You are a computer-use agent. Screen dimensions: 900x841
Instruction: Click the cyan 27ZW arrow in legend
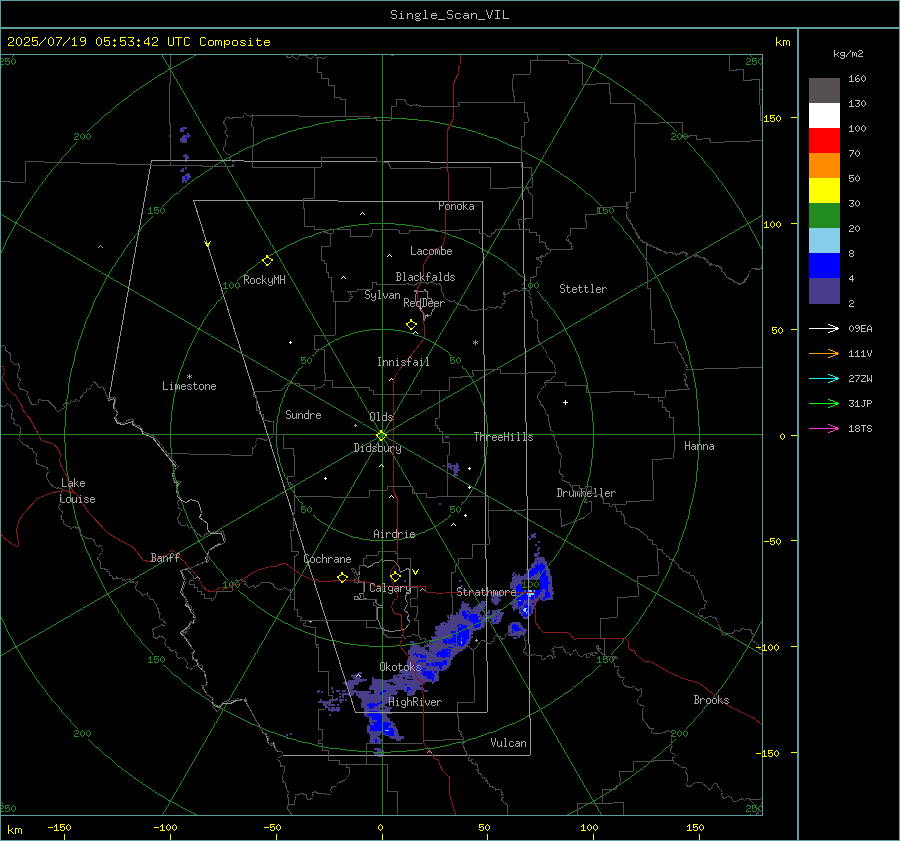click(x=824, y=378)
